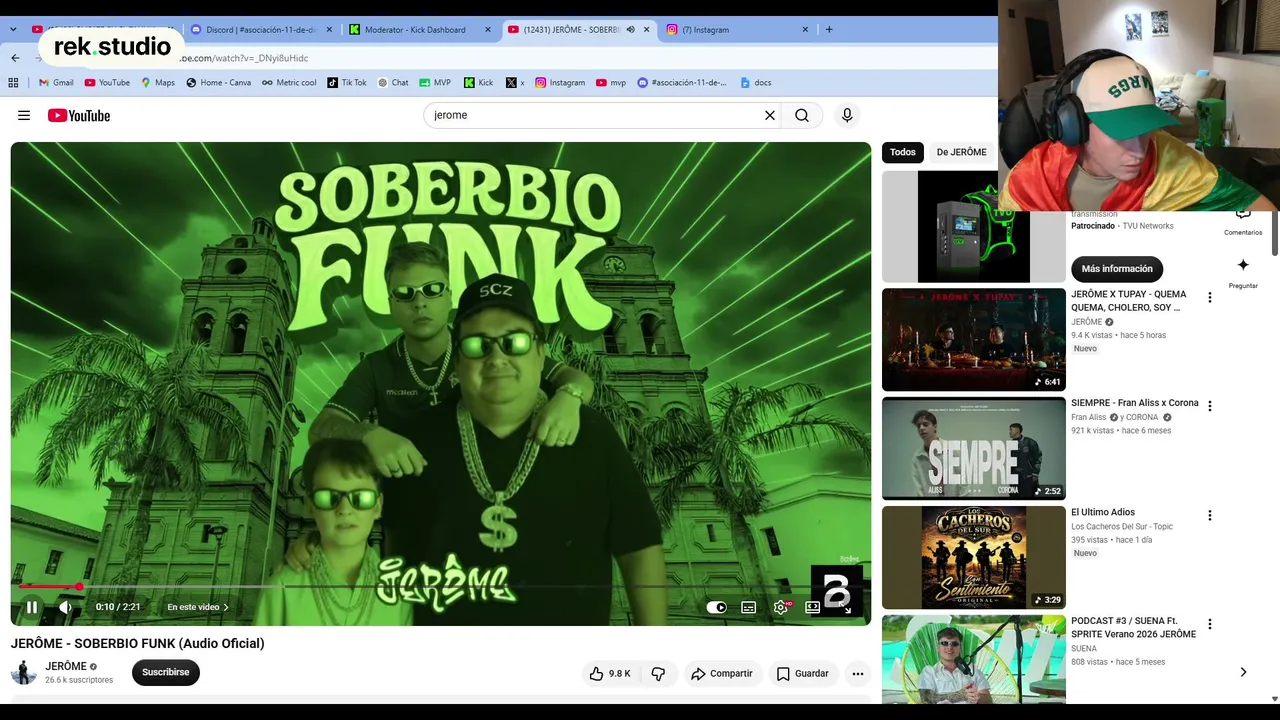
Task: Pause the Soberbio Funk video
Action: click(x=32, y=607)
